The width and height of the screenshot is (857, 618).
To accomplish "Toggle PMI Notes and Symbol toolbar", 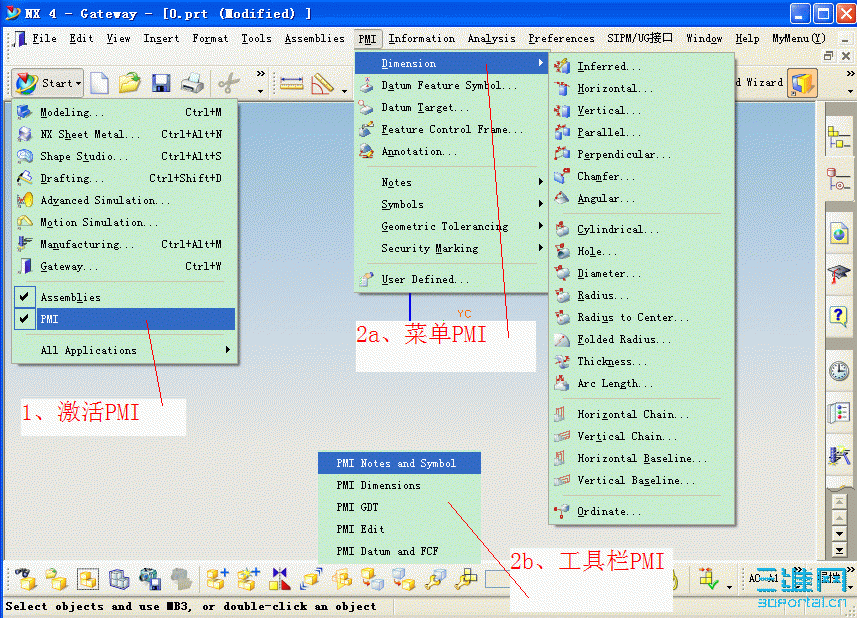I will coord(400,463).
